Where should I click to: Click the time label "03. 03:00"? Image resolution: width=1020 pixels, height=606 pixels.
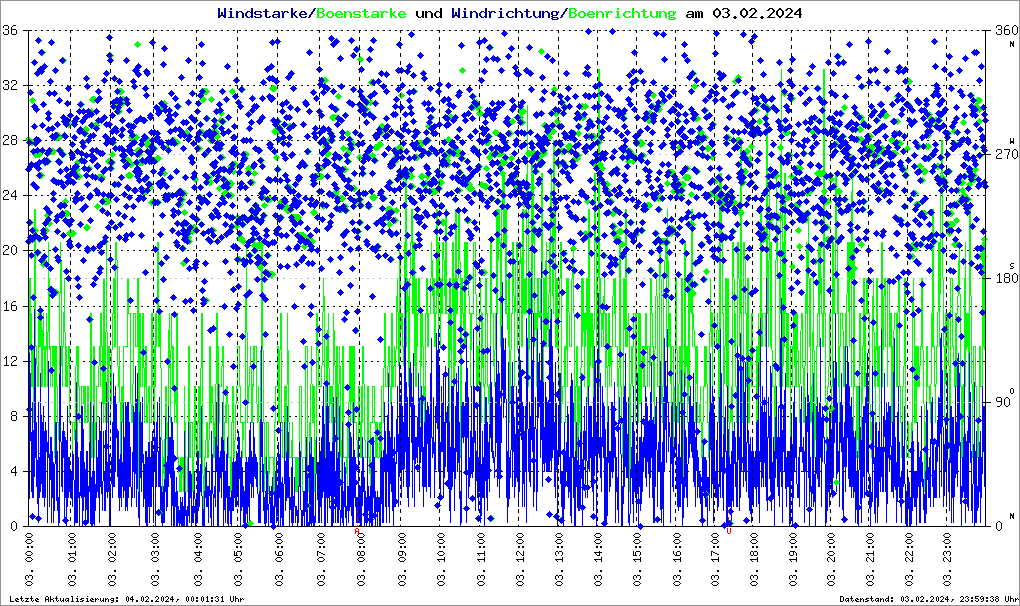pos(155,559)
